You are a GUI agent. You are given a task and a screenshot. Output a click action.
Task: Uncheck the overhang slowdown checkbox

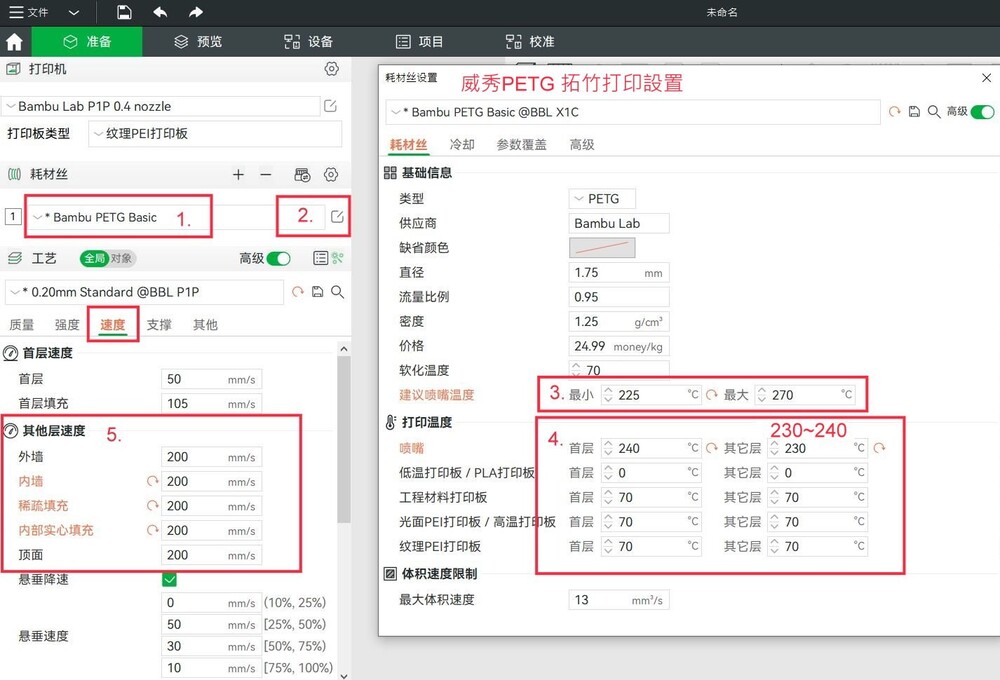click(x=169, y=579)
